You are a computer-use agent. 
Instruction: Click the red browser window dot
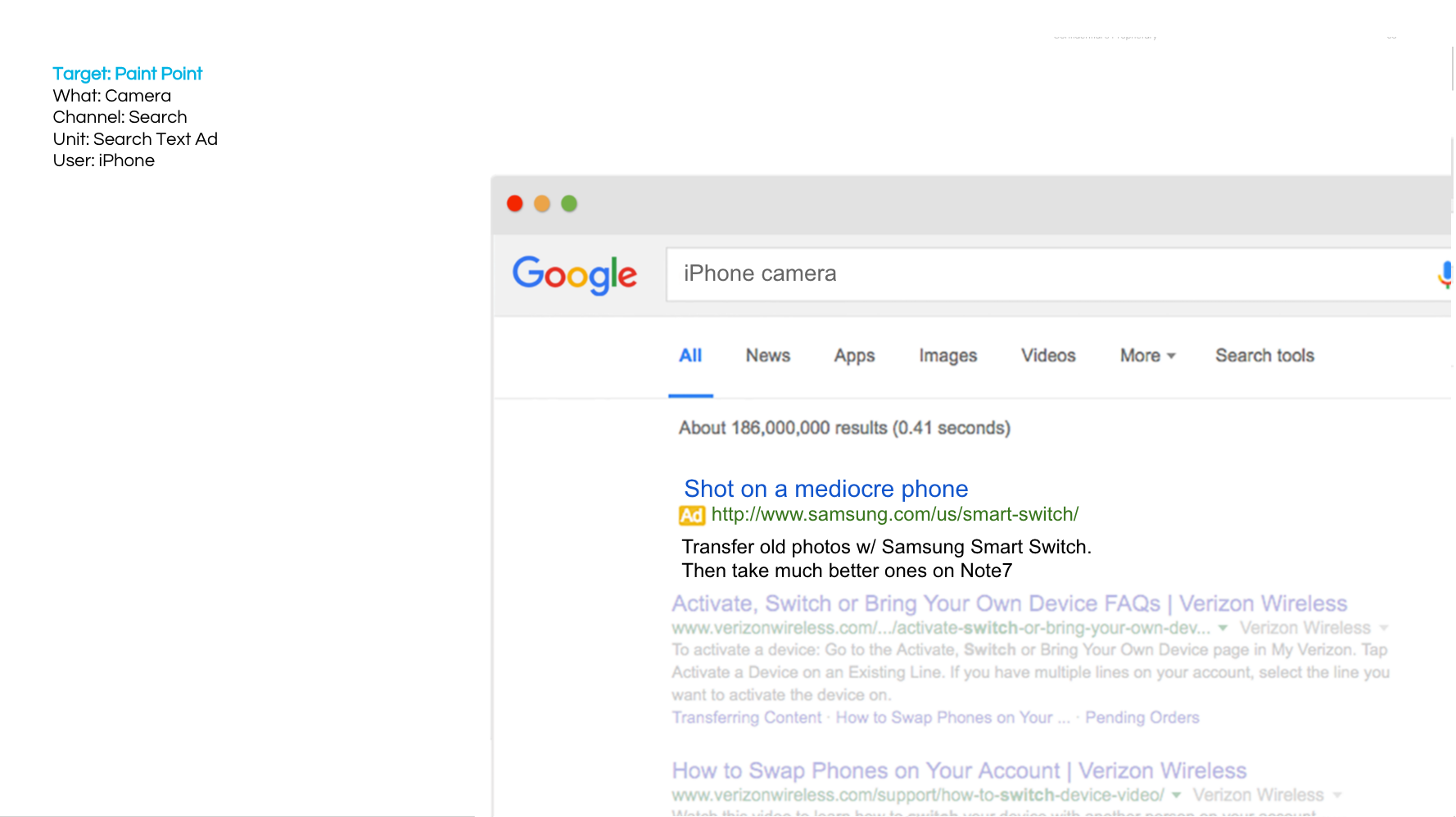[x=515, y=203]
